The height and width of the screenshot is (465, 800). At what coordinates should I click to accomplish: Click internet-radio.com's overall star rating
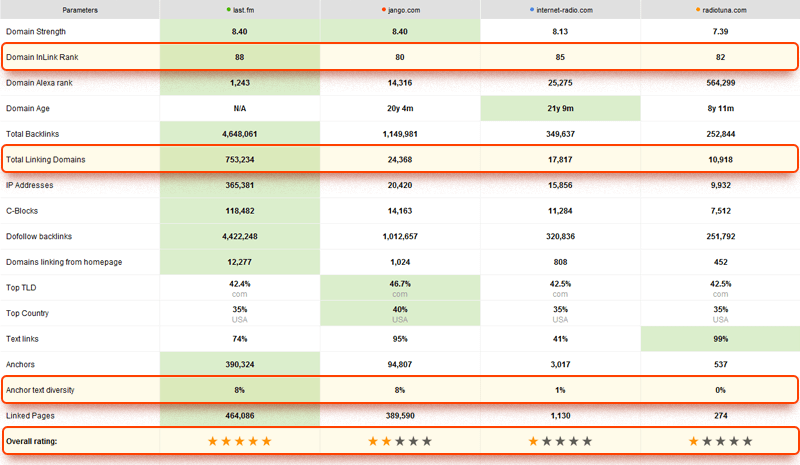pos(559,441)
